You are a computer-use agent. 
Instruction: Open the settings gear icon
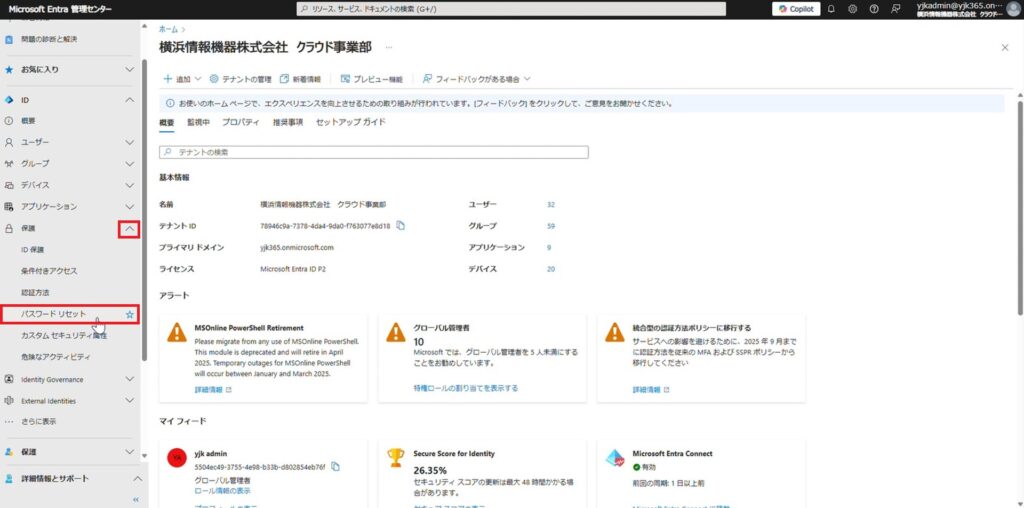pyautogui.click(x=852, y=9)
